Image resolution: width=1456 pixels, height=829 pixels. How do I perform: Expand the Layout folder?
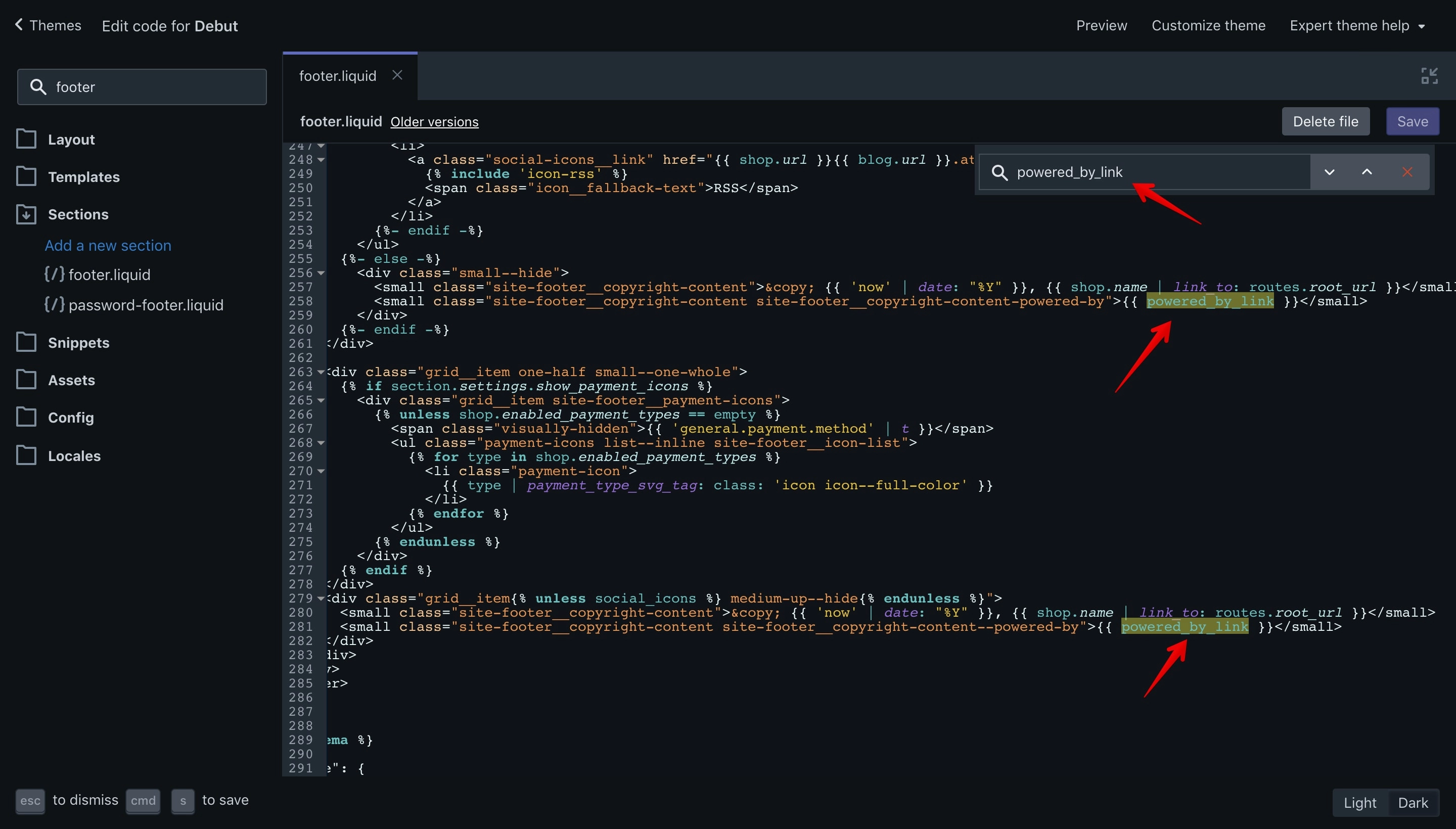pos(71,140)
